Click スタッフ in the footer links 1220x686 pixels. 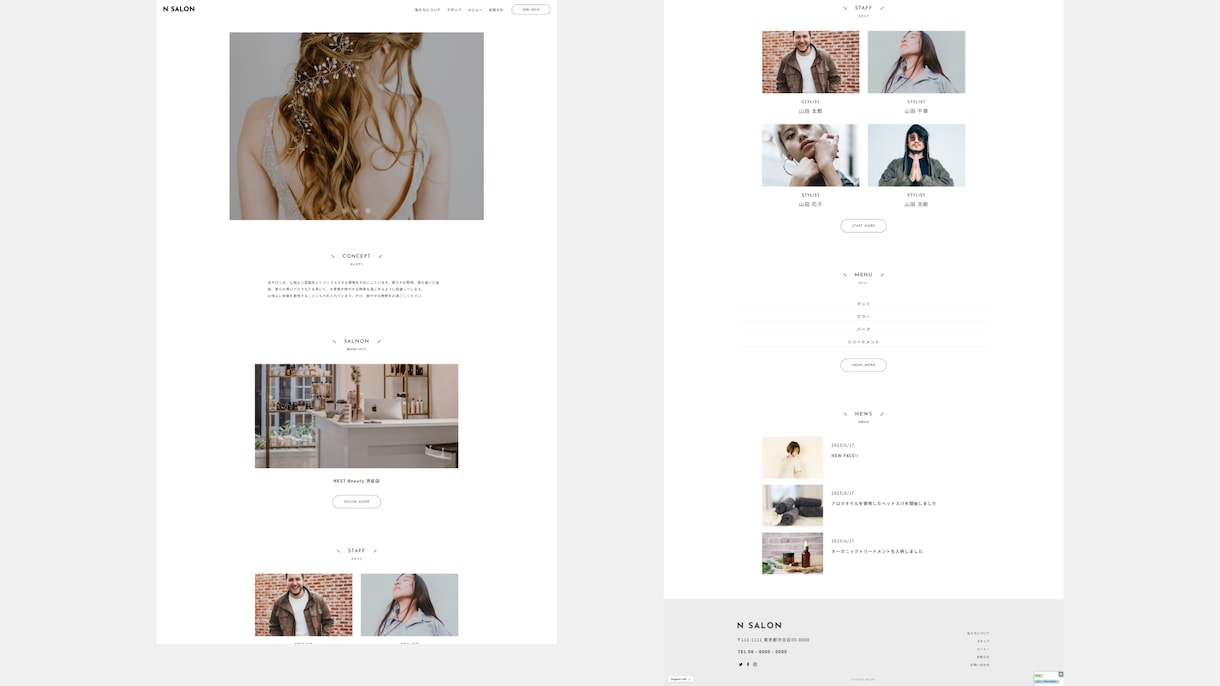[x=983, y=641]
